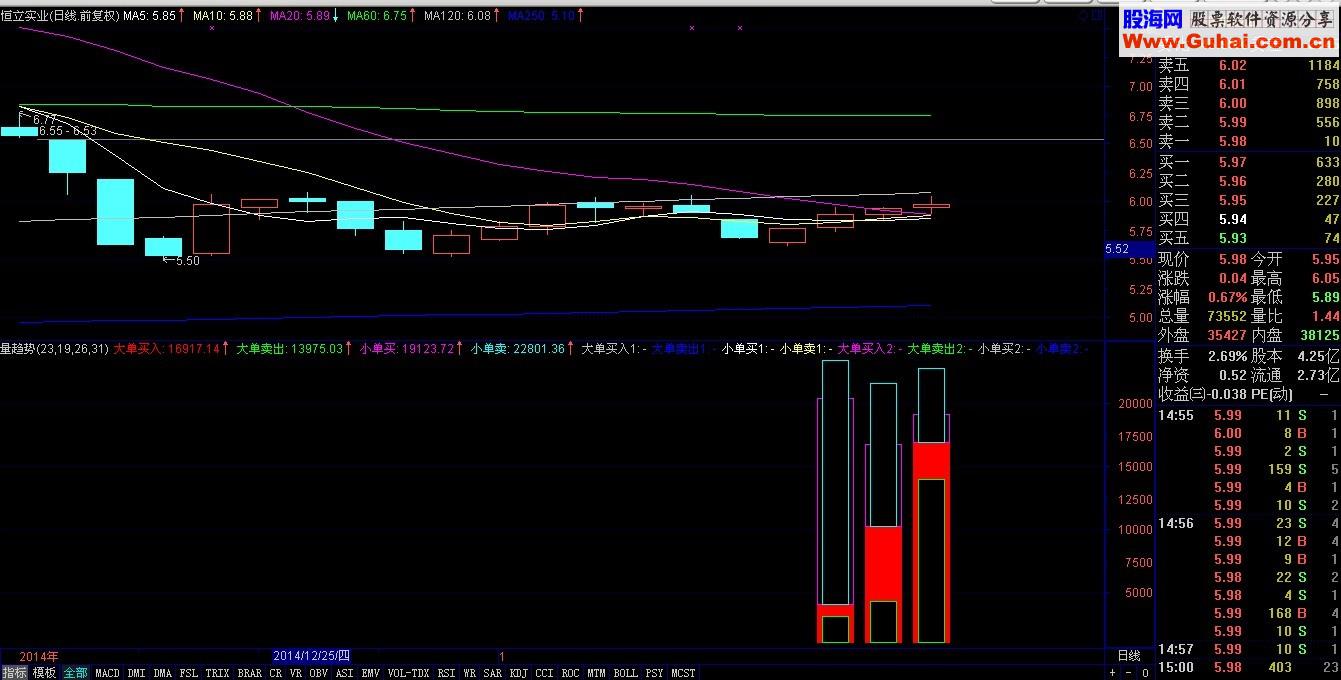Select the DMA indicator tab

[x=163, y=673]
